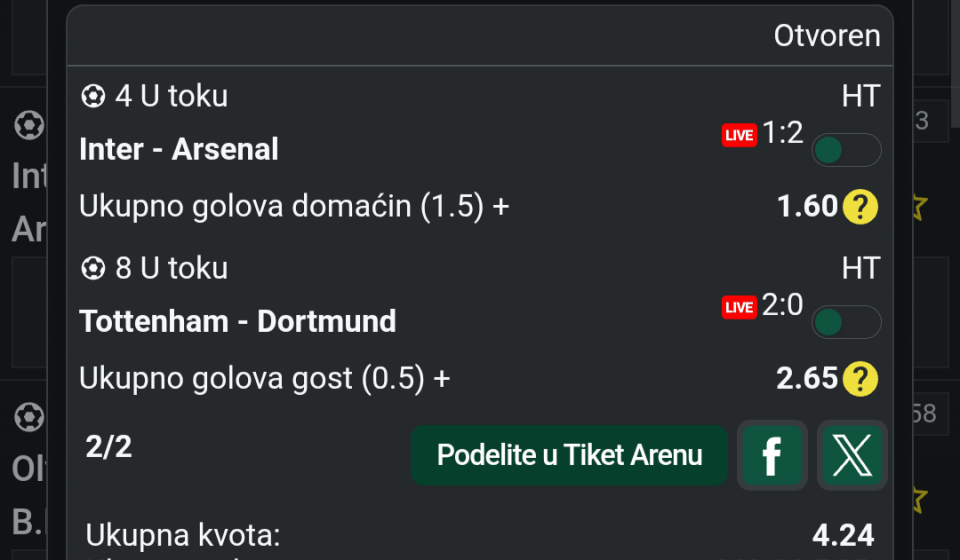Toggle the switch for the Inter - Arsenal match
The width and height of the screenshot is (960, 560).
846,150
